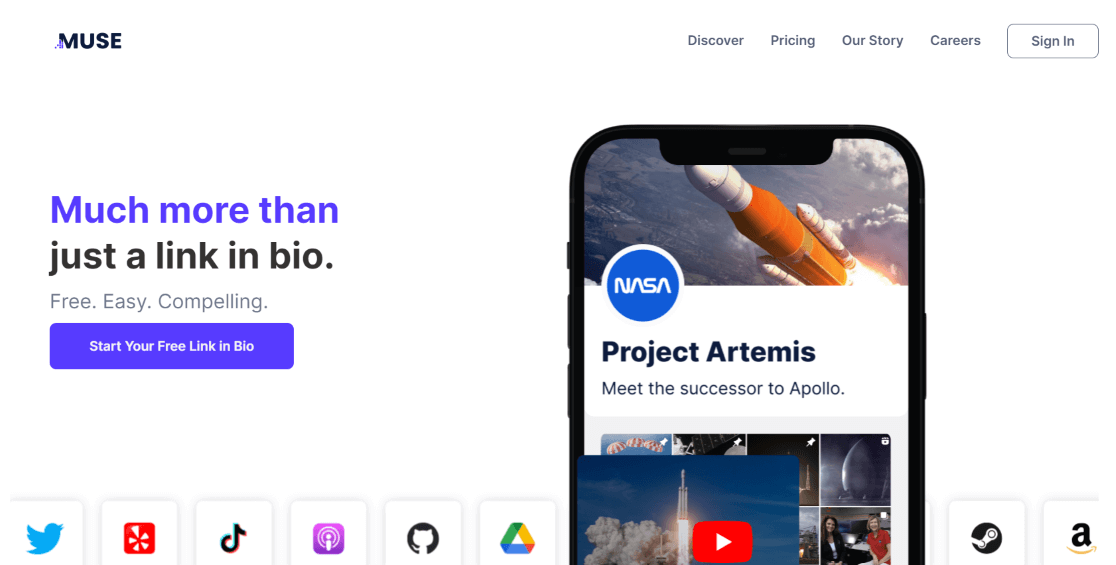Select the GitHub Octocat icon
The height and width of the screenshot is (565, 1116).
[423, 539]
